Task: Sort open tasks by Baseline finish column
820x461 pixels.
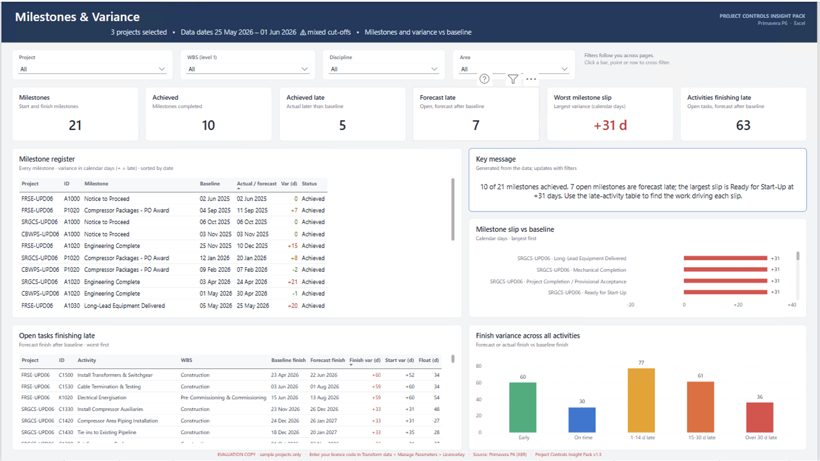Action: click(288, 360)
